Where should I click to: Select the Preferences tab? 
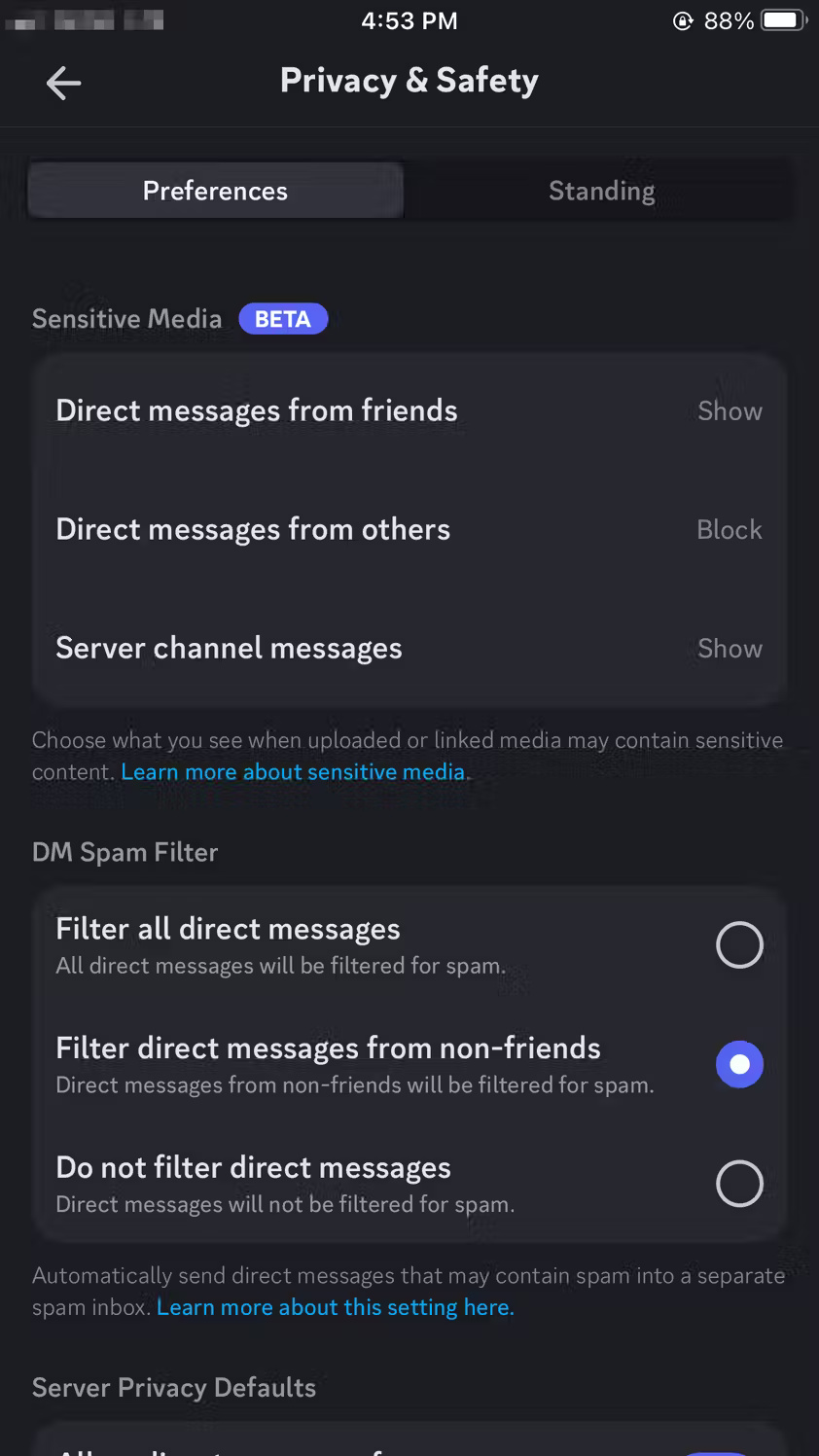point(215,191)
